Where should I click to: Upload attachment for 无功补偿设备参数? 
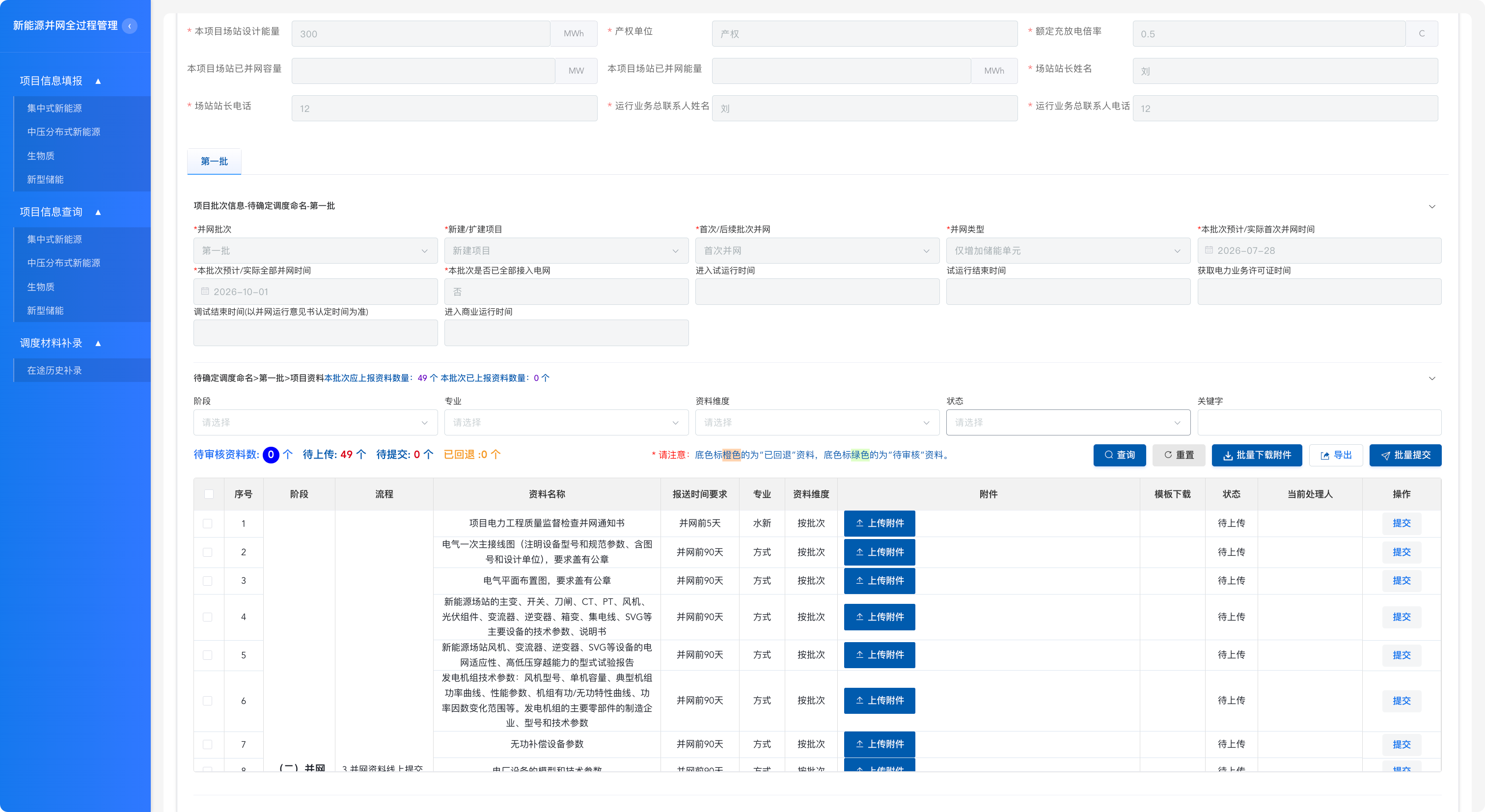coord(879,745)
